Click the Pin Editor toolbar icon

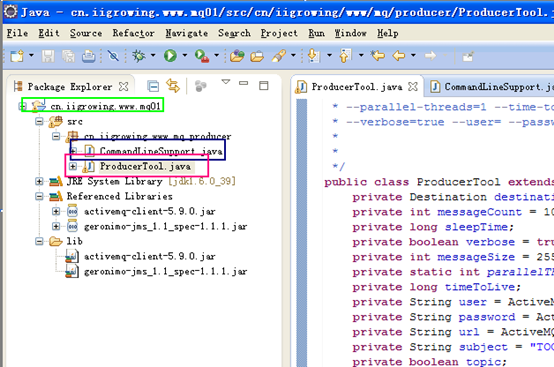(468, 56)
